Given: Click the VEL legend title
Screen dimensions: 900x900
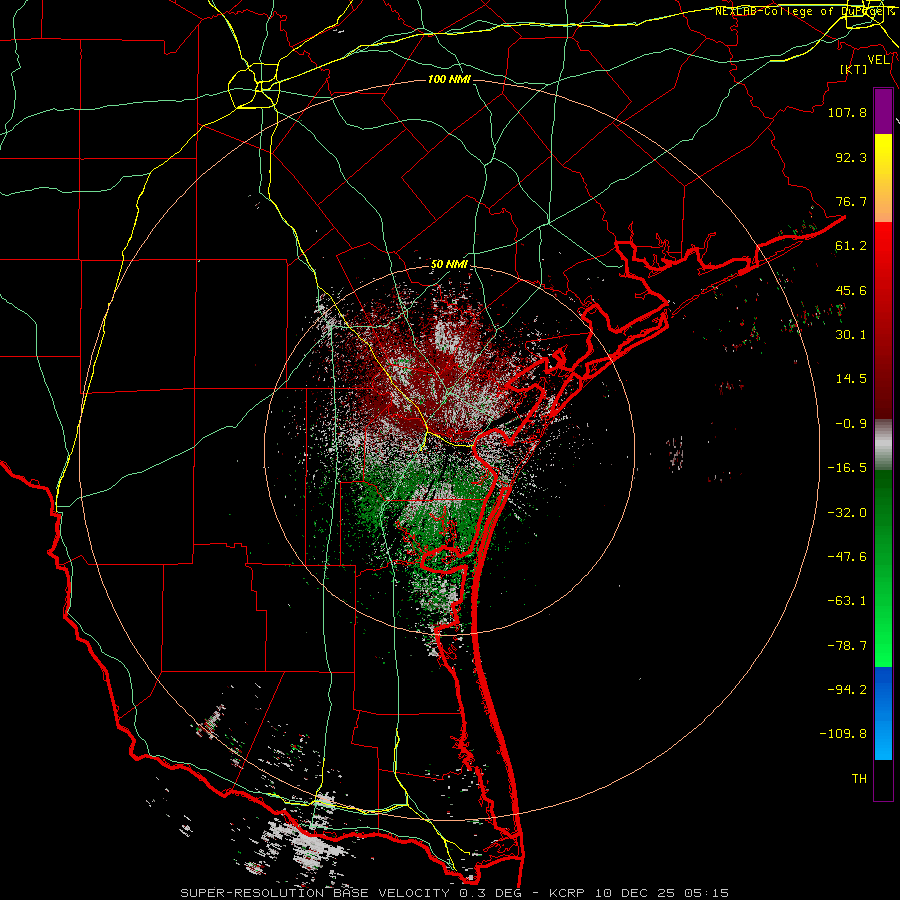Looking at the screenshot, I should (x=878, y=59).
